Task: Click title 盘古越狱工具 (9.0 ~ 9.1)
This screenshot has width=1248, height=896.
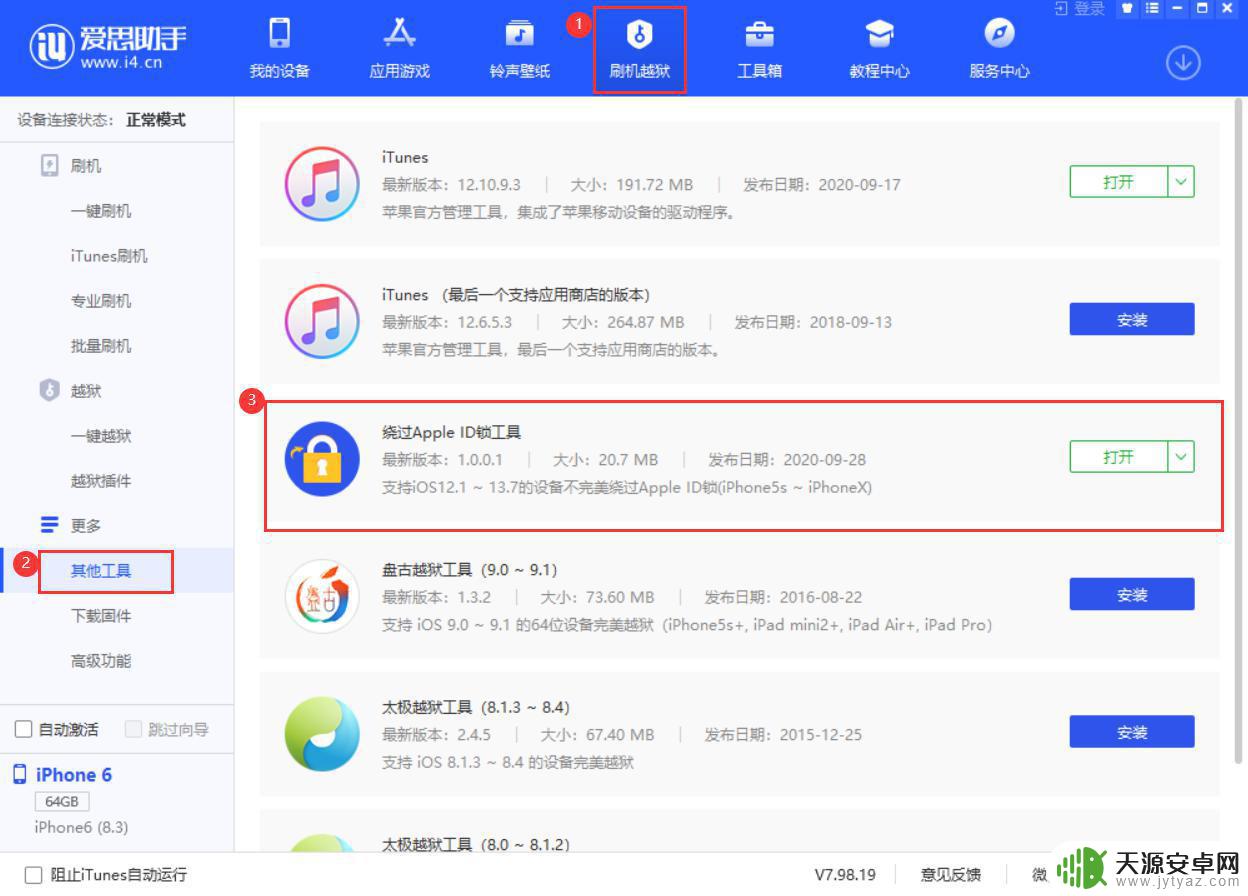Action: point(470,570)
